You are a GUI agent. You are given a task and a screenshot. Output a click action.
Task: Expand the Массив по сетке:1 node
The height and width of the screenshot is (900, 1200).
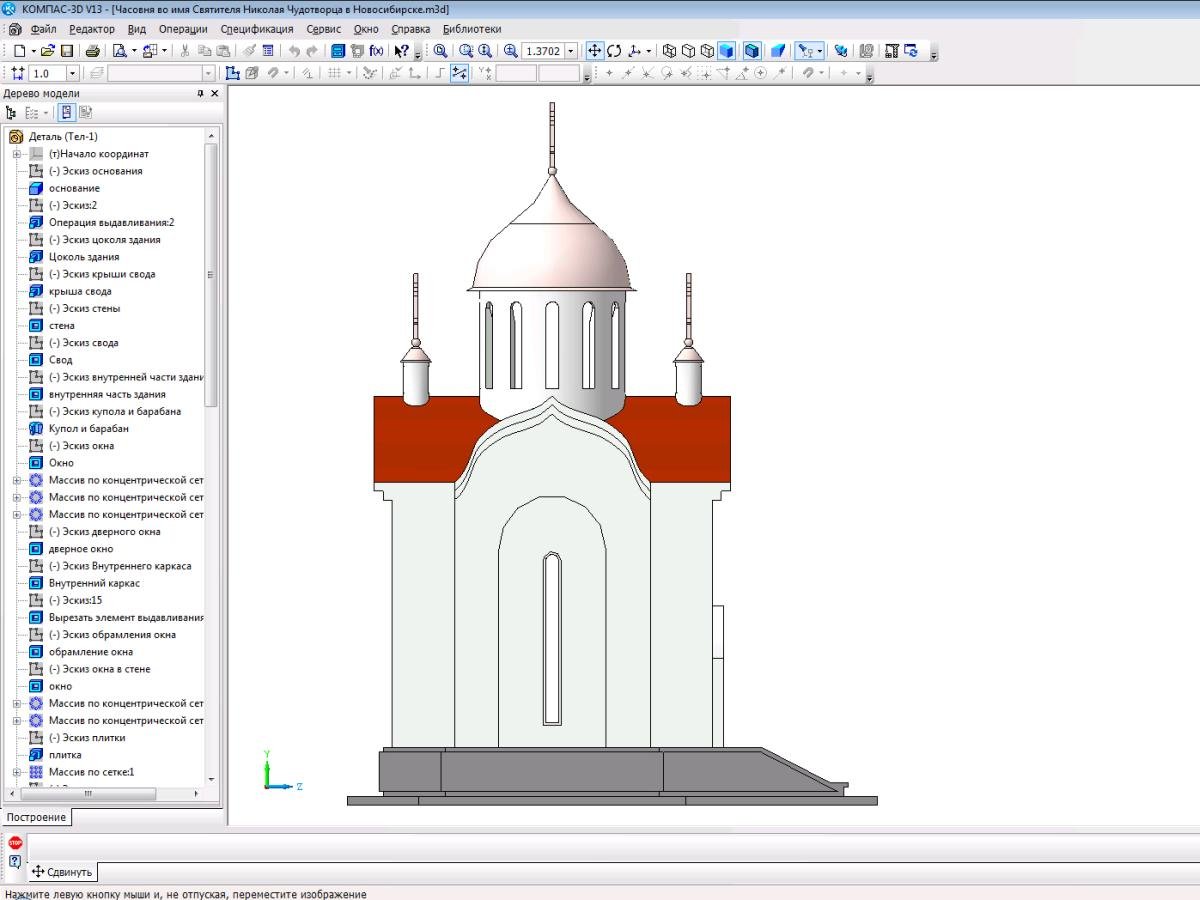tap(17, 772)
